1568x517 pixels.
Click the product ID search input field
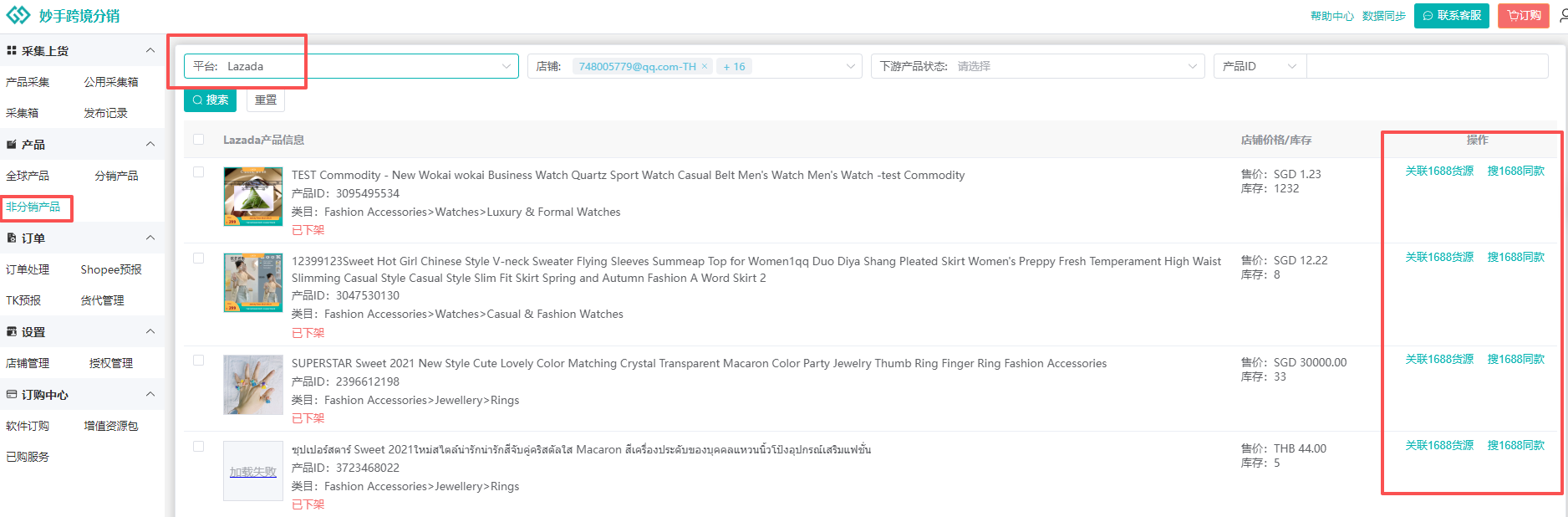point(1426,66)
